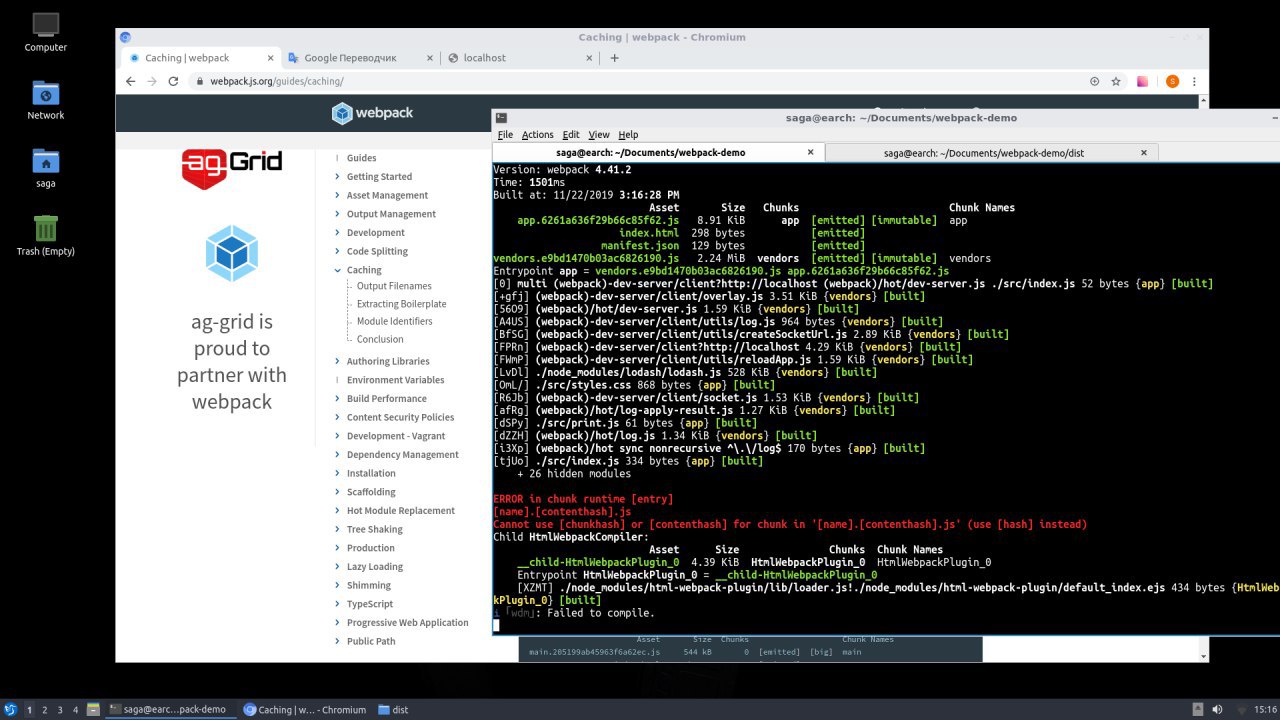Close the webpack-demo/dist terminal tab

point(1144,153)
